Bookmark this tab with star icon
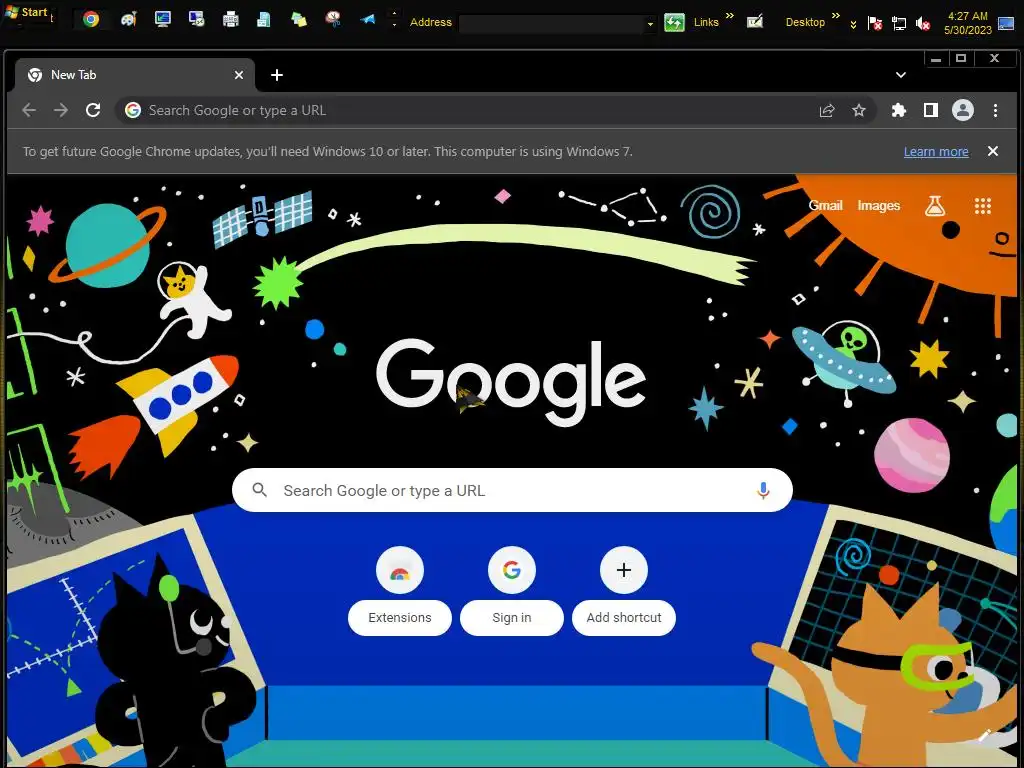The height and width of the screenshot is (768, 1024). (x=859, y=110)
